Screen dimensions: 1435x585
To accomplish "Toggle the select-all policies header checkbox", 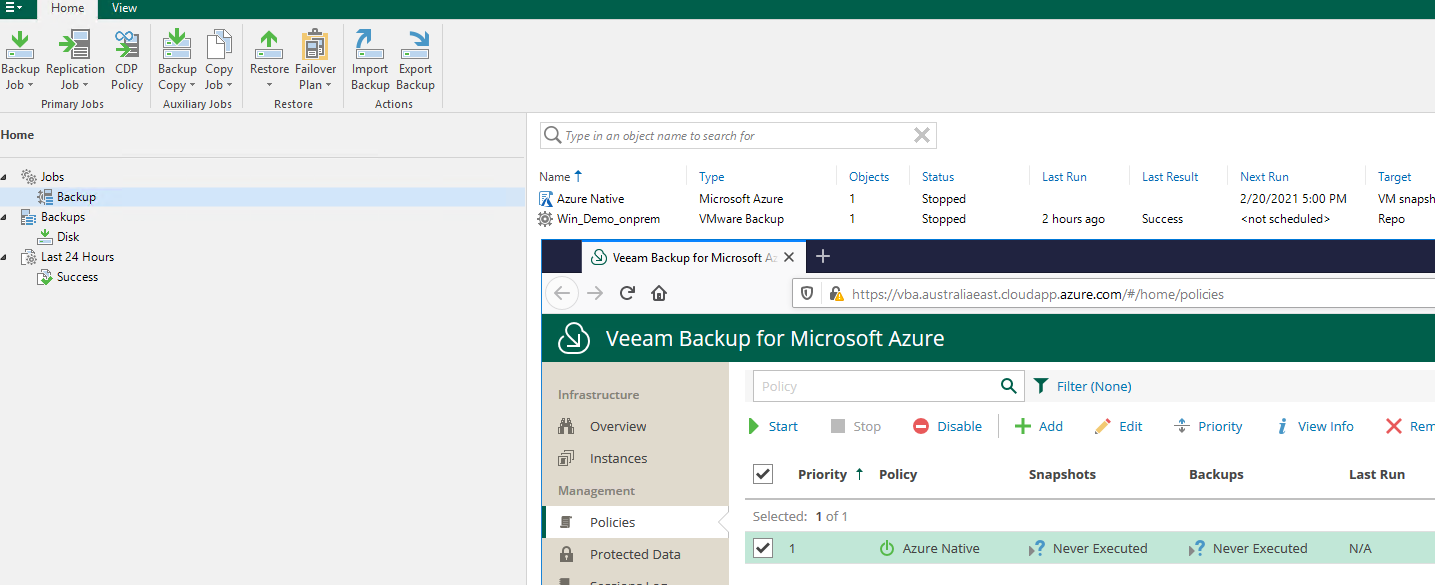I will (763, 474).
